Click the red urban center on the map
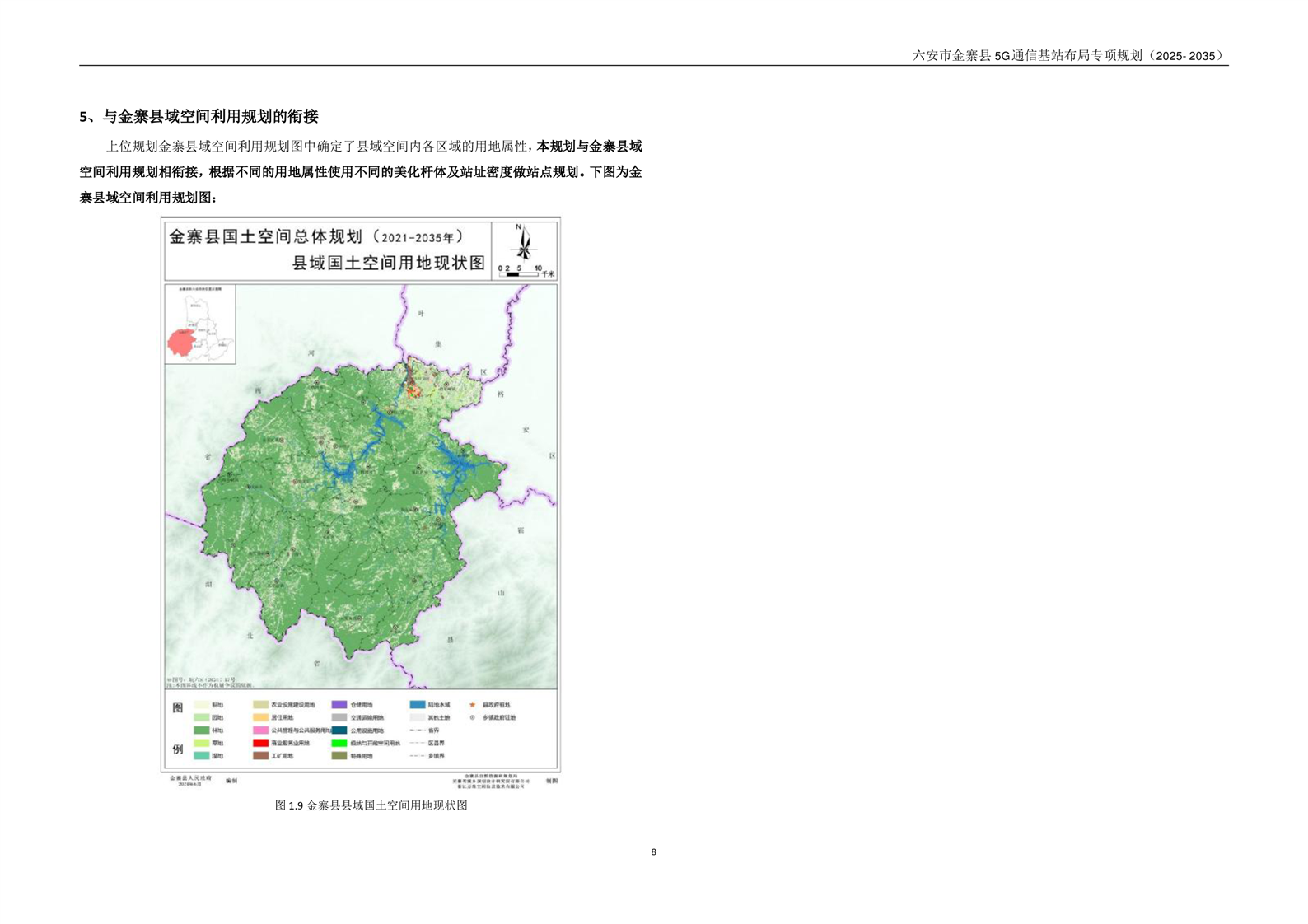1308x924 pixels. [414, 392]
